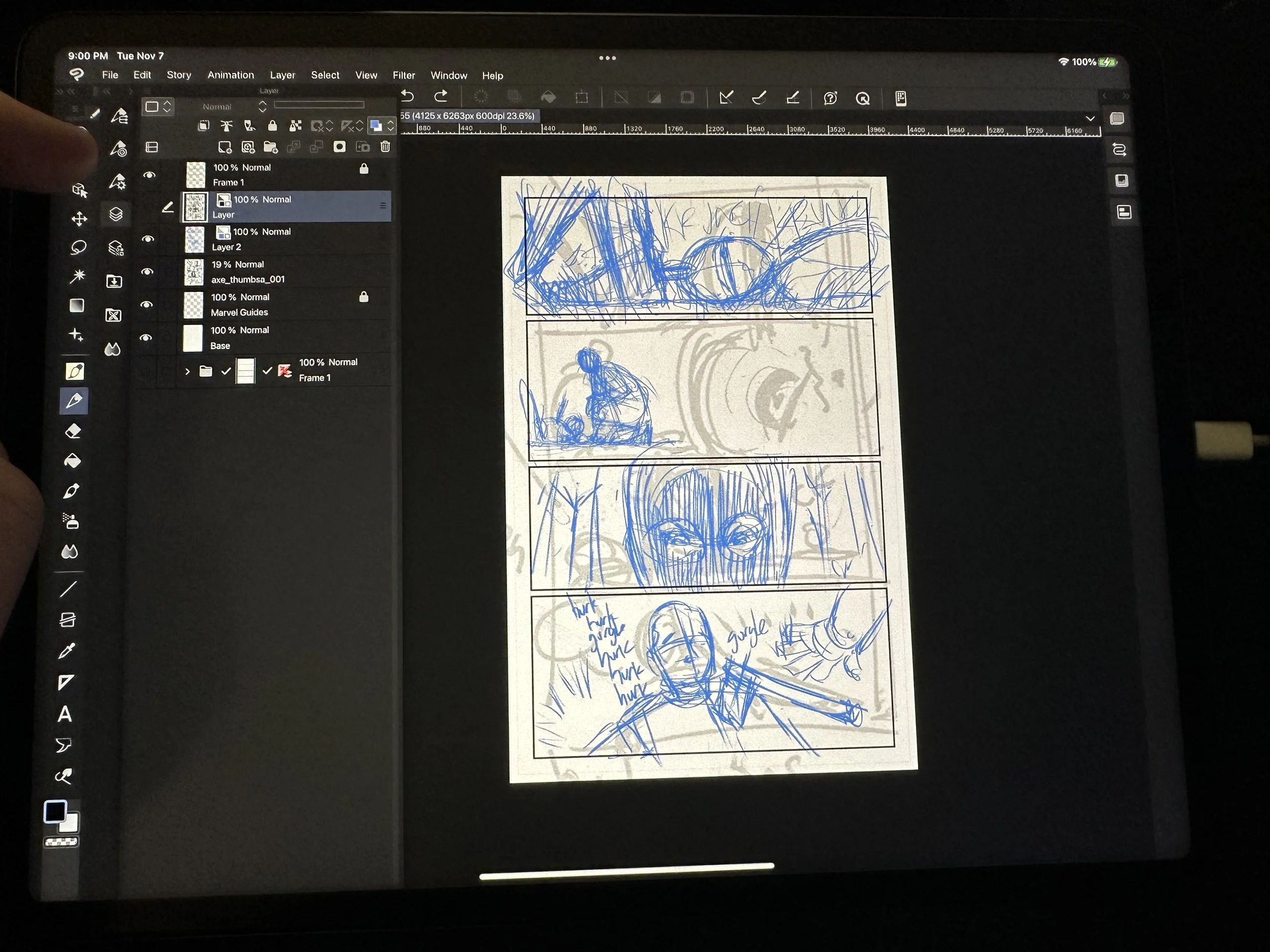Select the Eyedropper tool
Screen dimensions: 1270x952
click(x=67, y=651)
